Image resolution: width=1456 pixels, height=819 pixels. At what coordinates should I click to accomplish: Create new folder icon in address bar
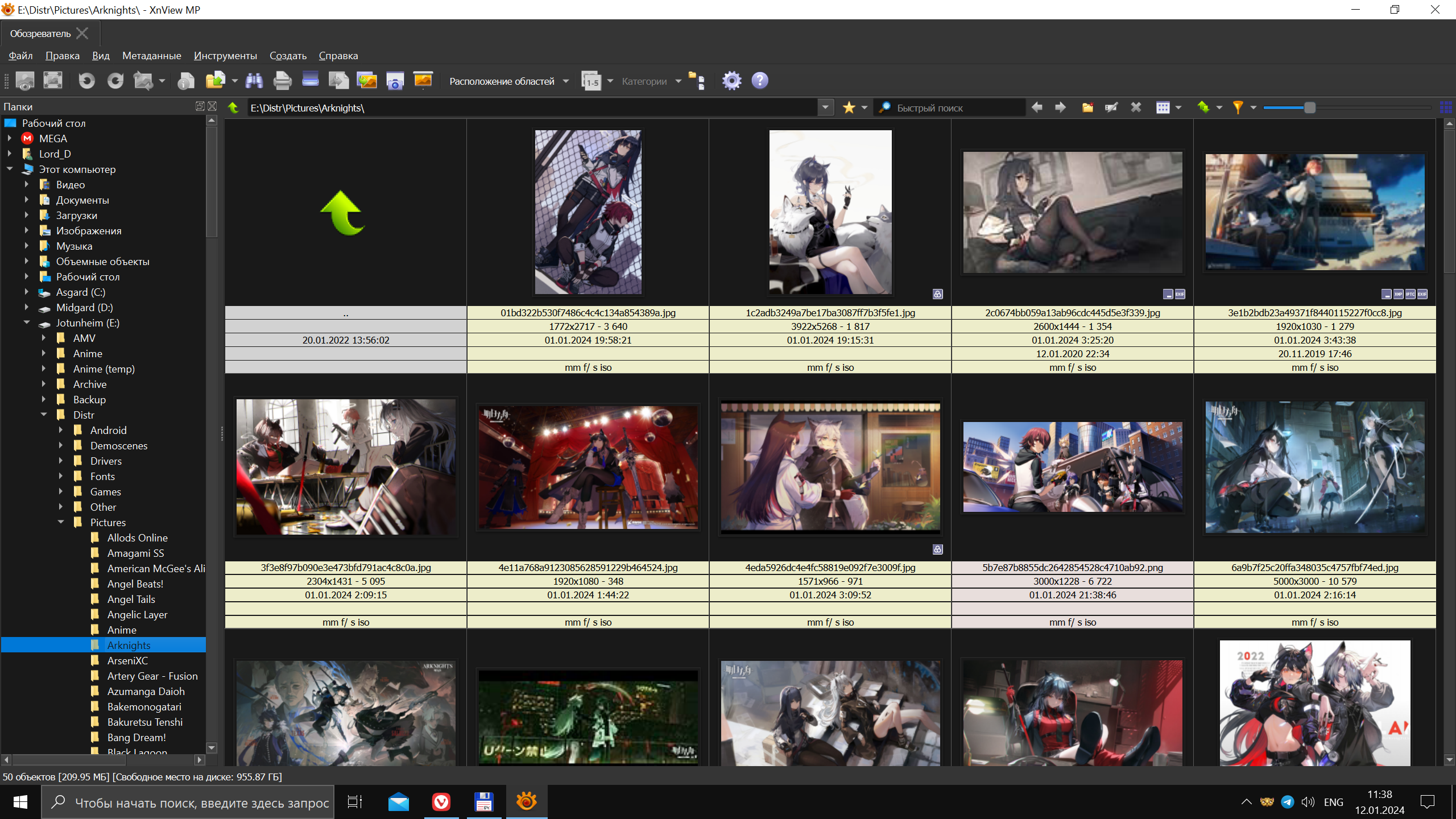coord(1087,107)
